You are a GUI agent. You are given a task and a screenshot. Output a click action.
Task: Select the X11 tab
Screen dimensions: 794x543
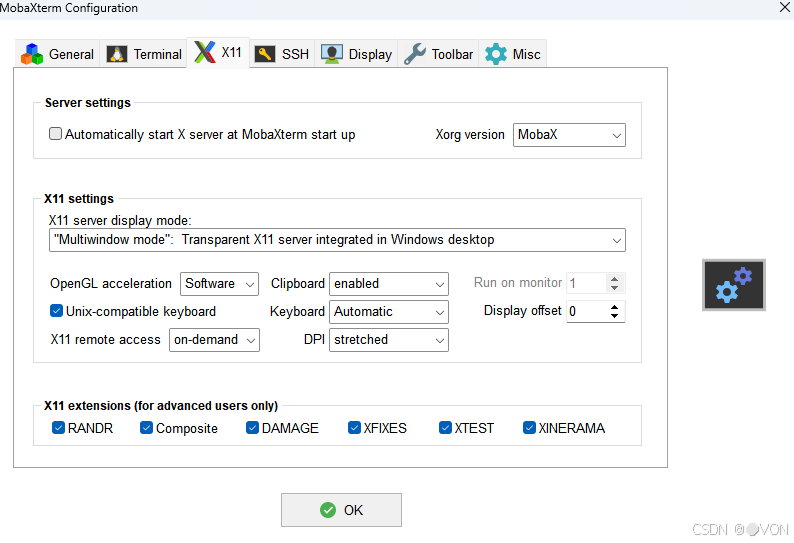coord(218,52)
